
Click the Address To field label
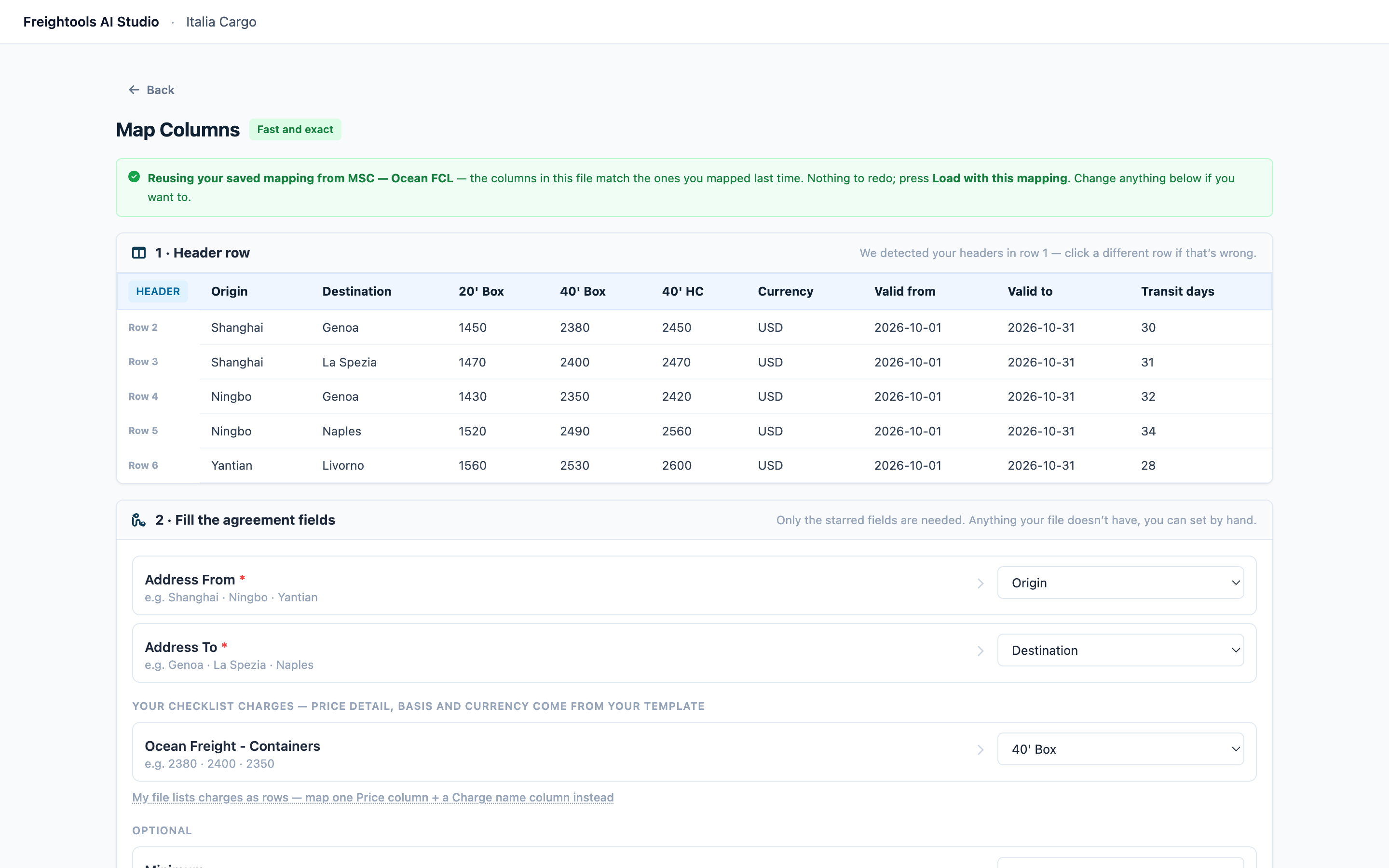pos(181,648)
